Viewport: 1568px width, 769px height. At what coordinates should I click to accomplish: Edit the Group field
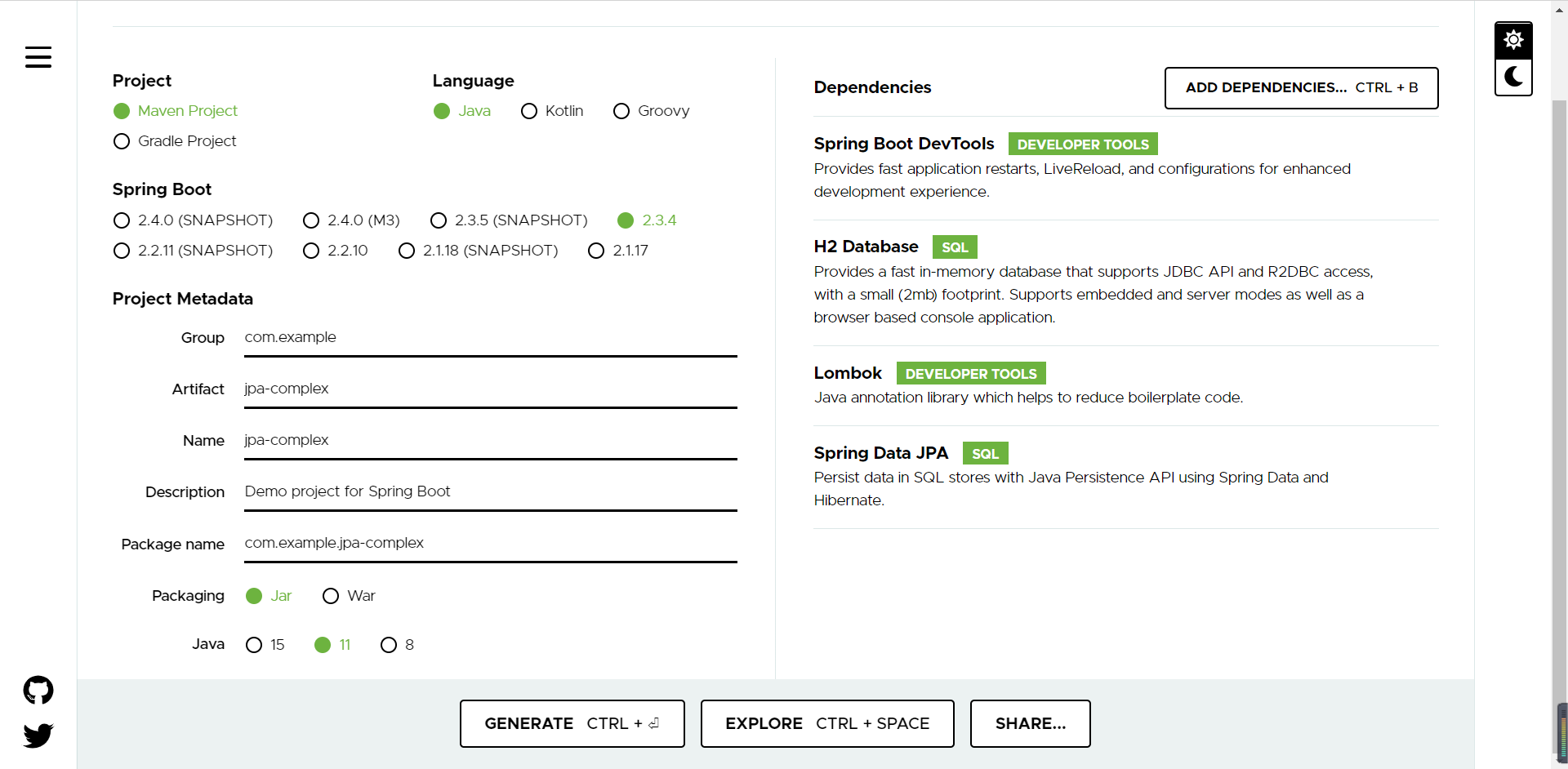(x=491, y=338)
